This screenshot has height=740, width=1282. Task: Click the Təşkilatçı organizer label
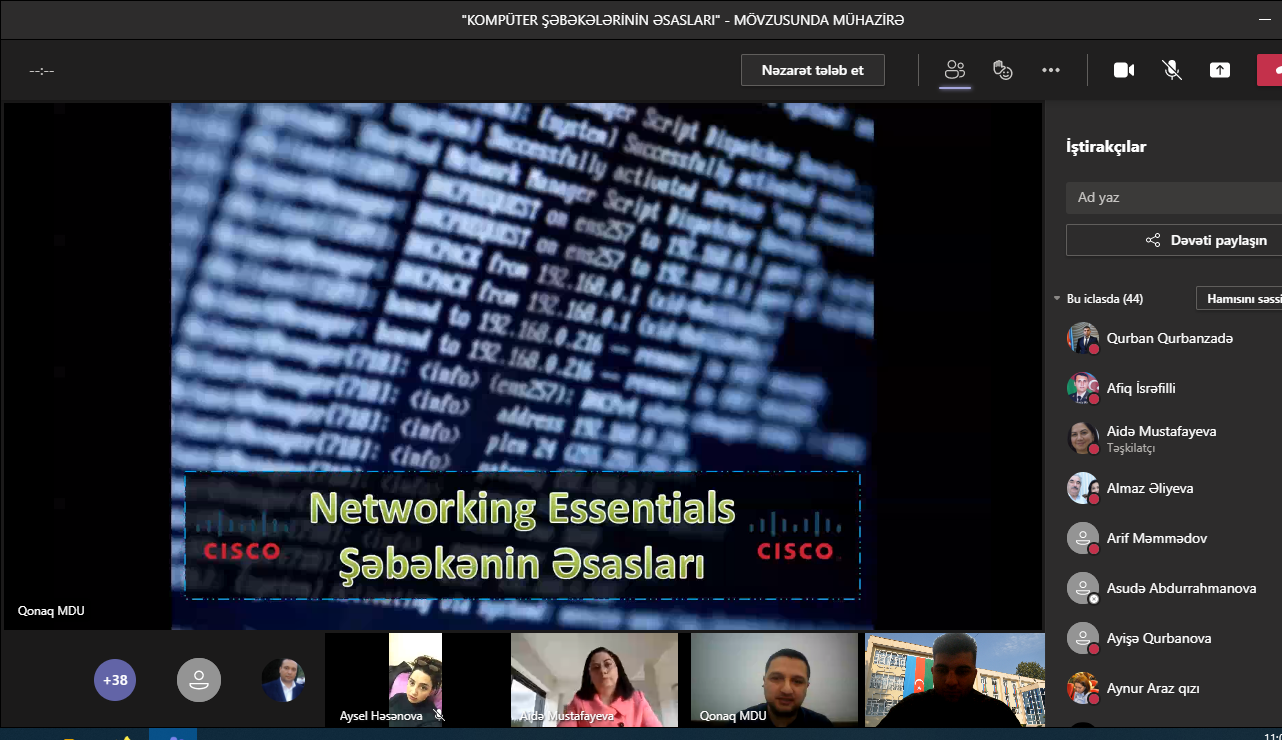point(1131,449)
